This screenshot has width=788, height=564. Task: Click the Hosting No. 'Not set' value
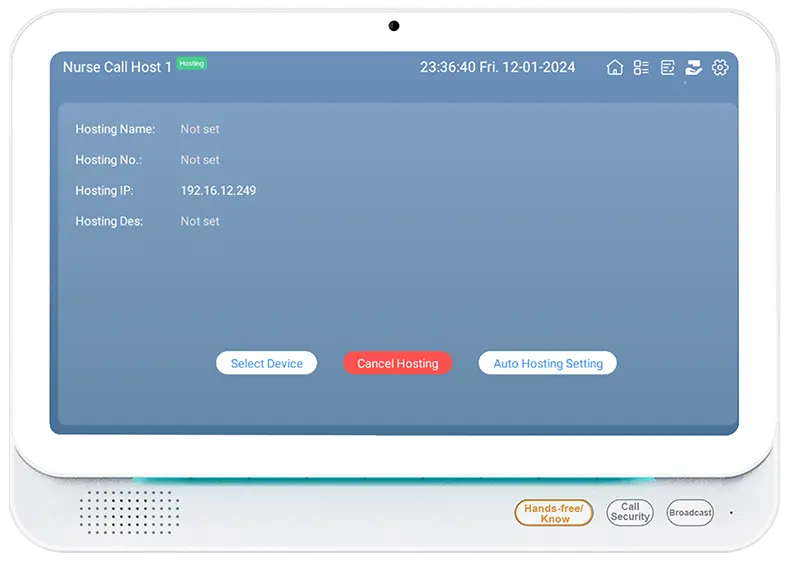(x=200, y=160)
